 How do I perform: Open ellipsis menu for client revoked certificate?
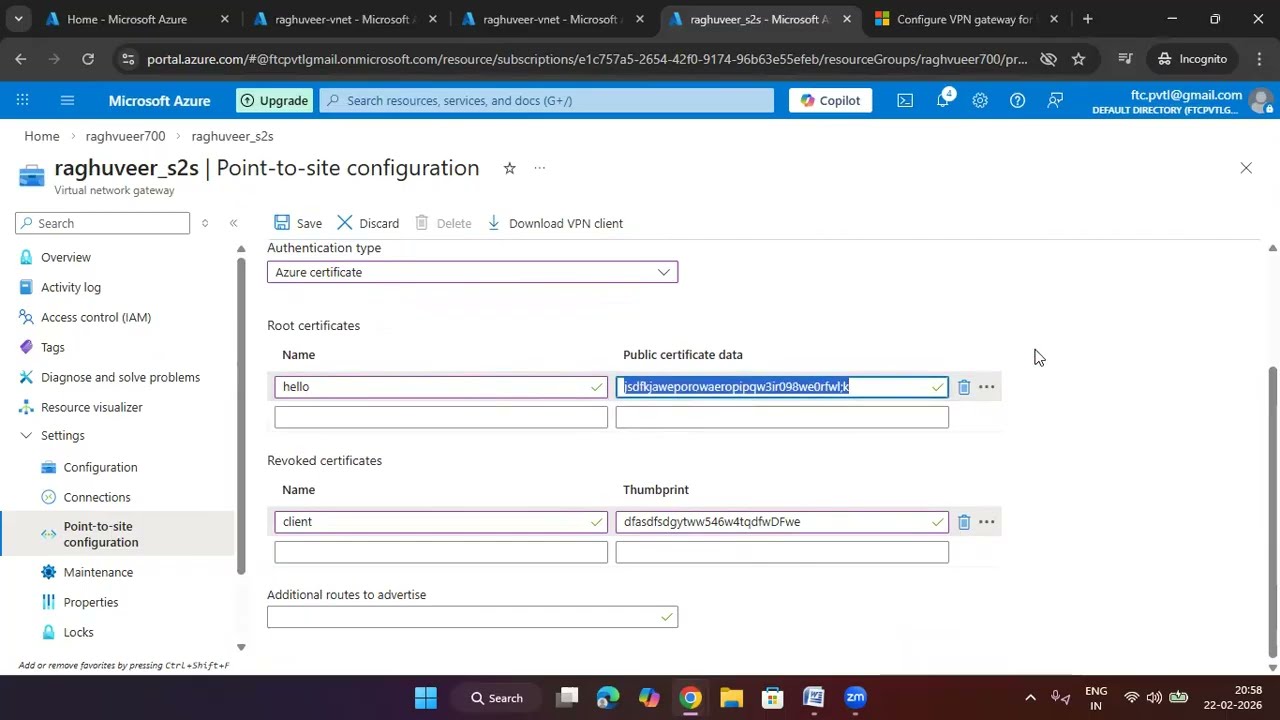[x=986, y=522]
